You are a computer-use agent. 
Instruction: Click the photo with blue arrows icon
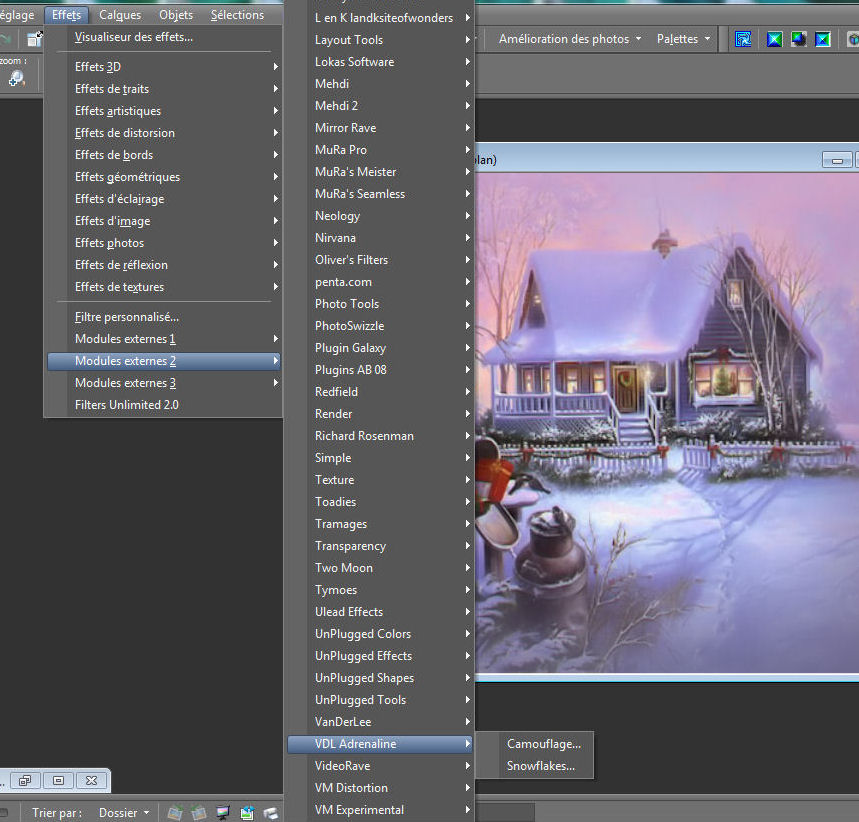point(247,812)
